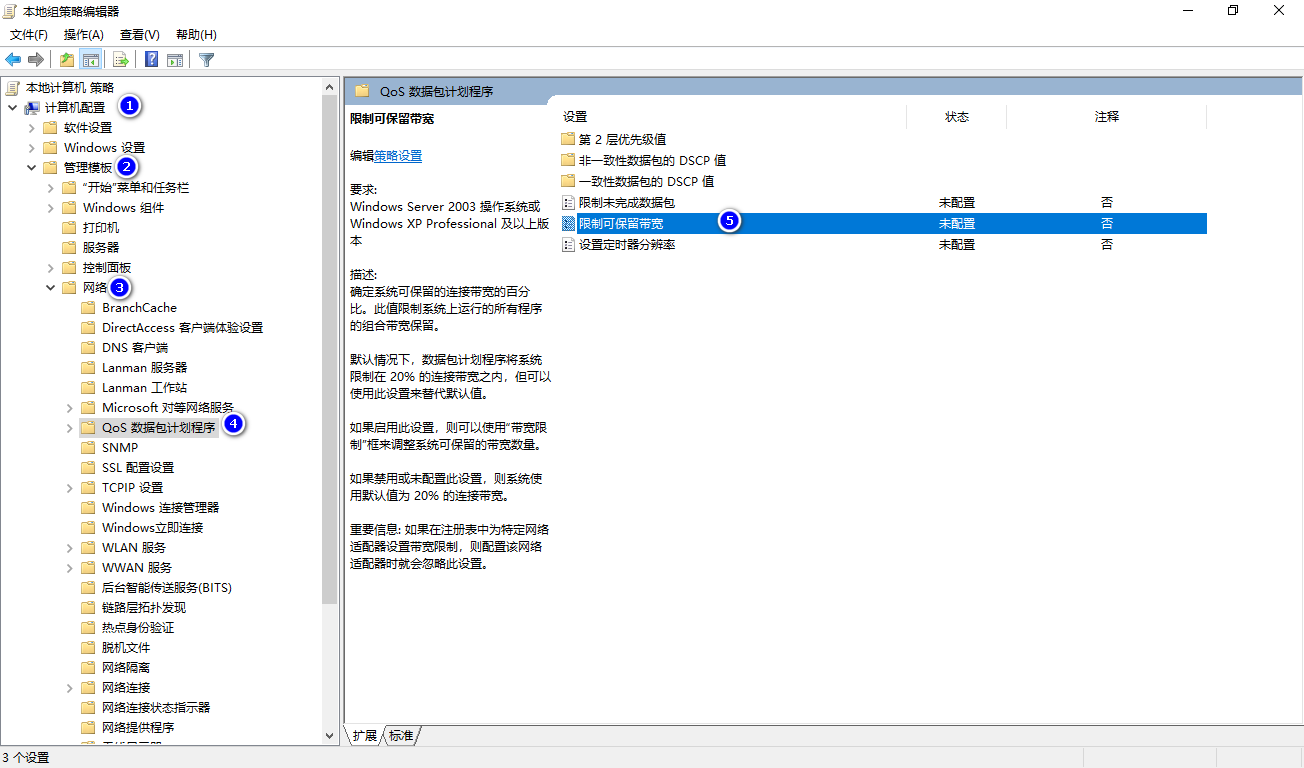This screenshot has height=768, width=1304.
Task: Select Windows立即连接 in the tree
Action: coord(152,527)
